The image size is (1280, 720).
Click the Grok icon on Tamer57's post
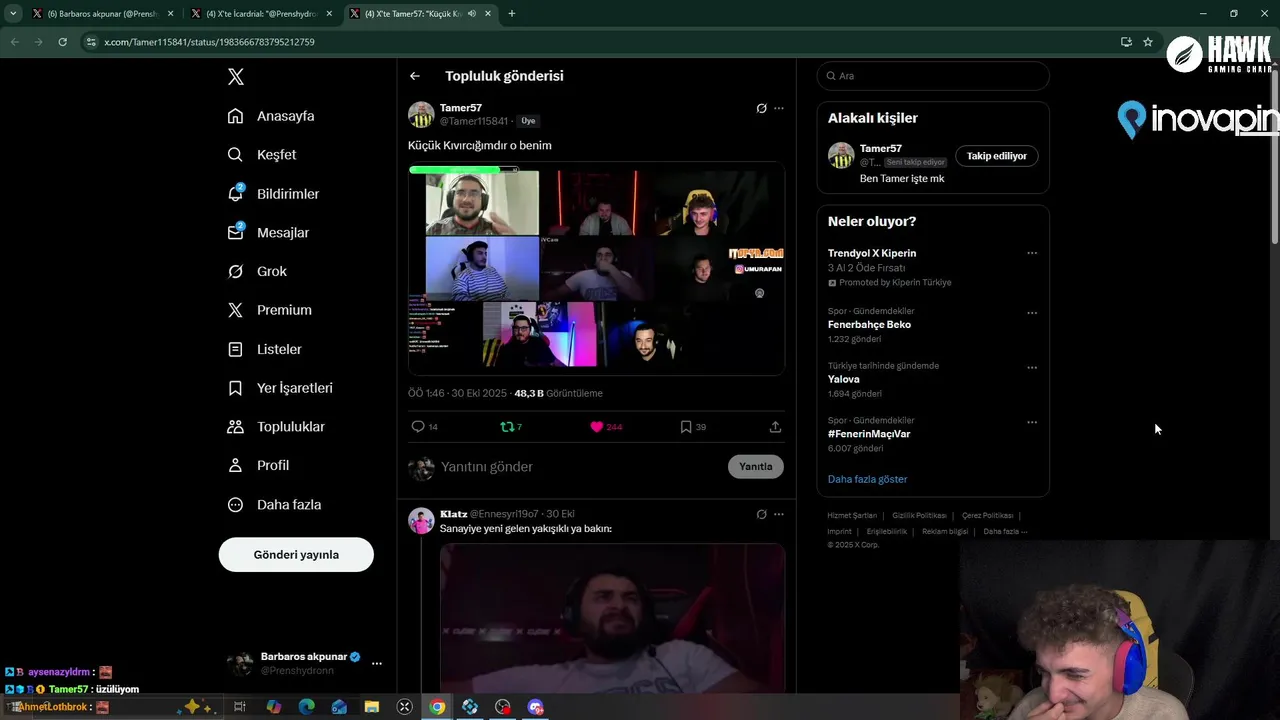tap(761, 108)
